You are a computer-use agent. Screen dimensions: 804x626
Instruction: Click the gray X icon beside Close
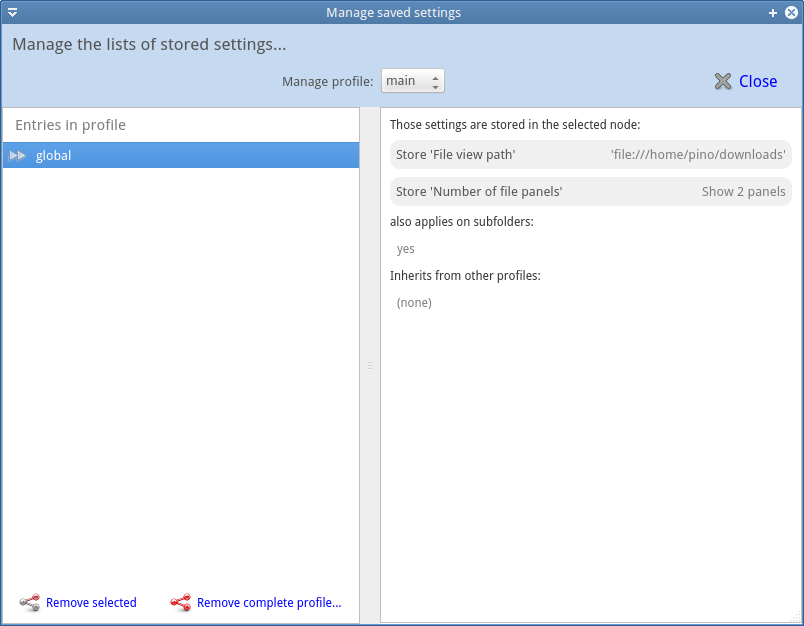tap(723, 81)
